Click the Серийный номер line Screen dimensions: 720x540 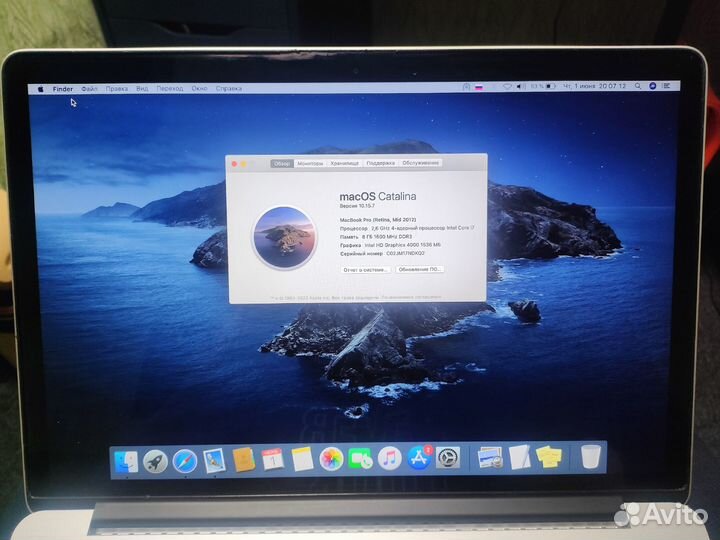382,253
